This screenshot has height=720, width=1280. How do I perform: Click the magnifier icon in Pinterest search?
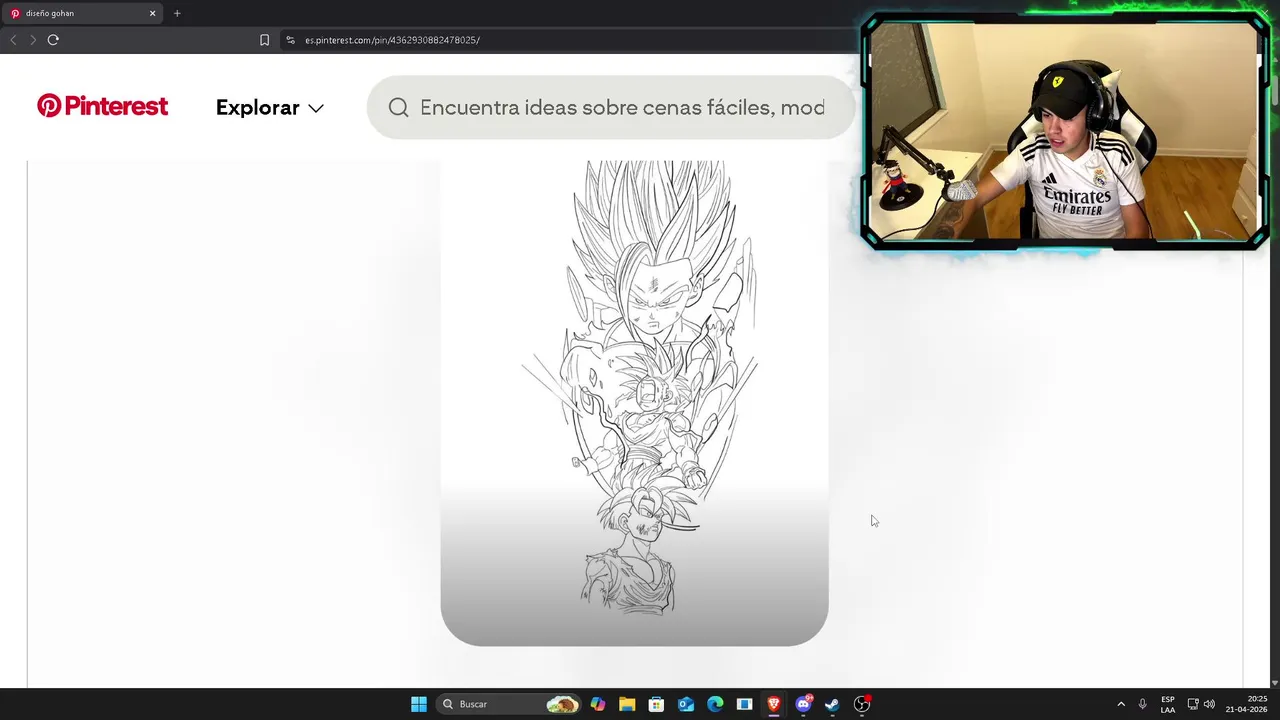[x=398, y=107]
